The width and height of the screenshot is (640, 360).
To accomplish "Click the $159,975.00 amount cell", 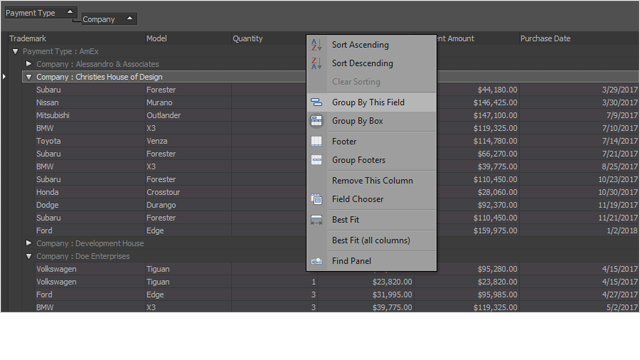I will (478, 231).
